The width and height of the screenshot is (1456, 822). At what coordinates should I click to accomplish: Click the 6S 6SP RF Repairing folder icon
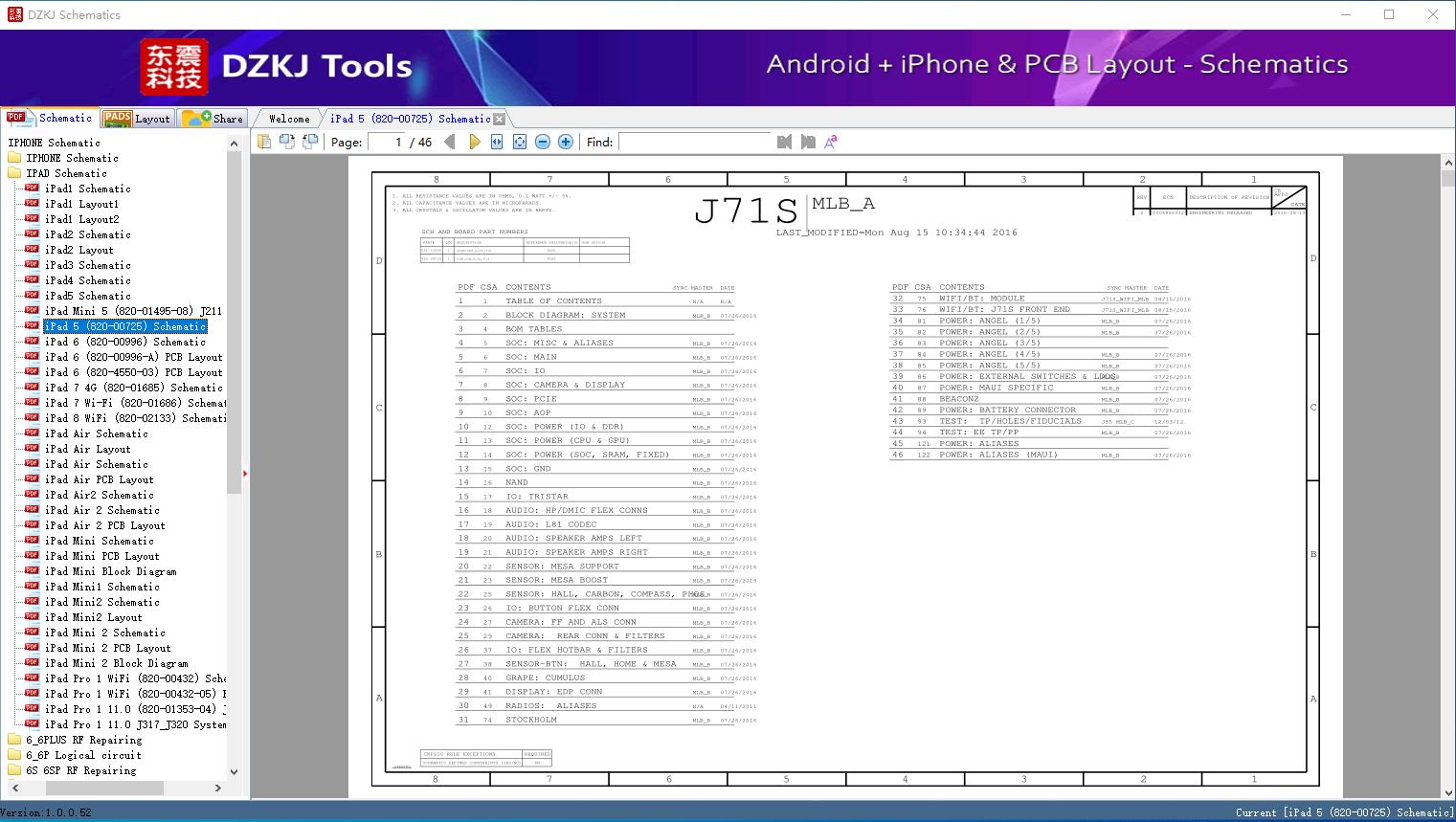[14, 770]
